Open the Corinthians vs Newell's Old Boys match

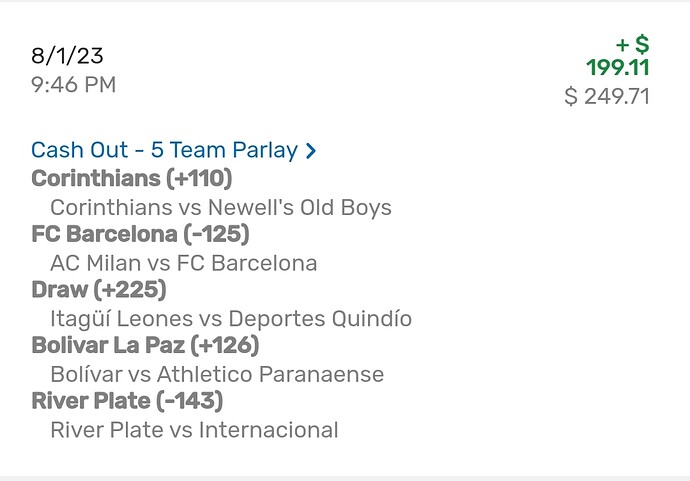click(x=220, y=208)
